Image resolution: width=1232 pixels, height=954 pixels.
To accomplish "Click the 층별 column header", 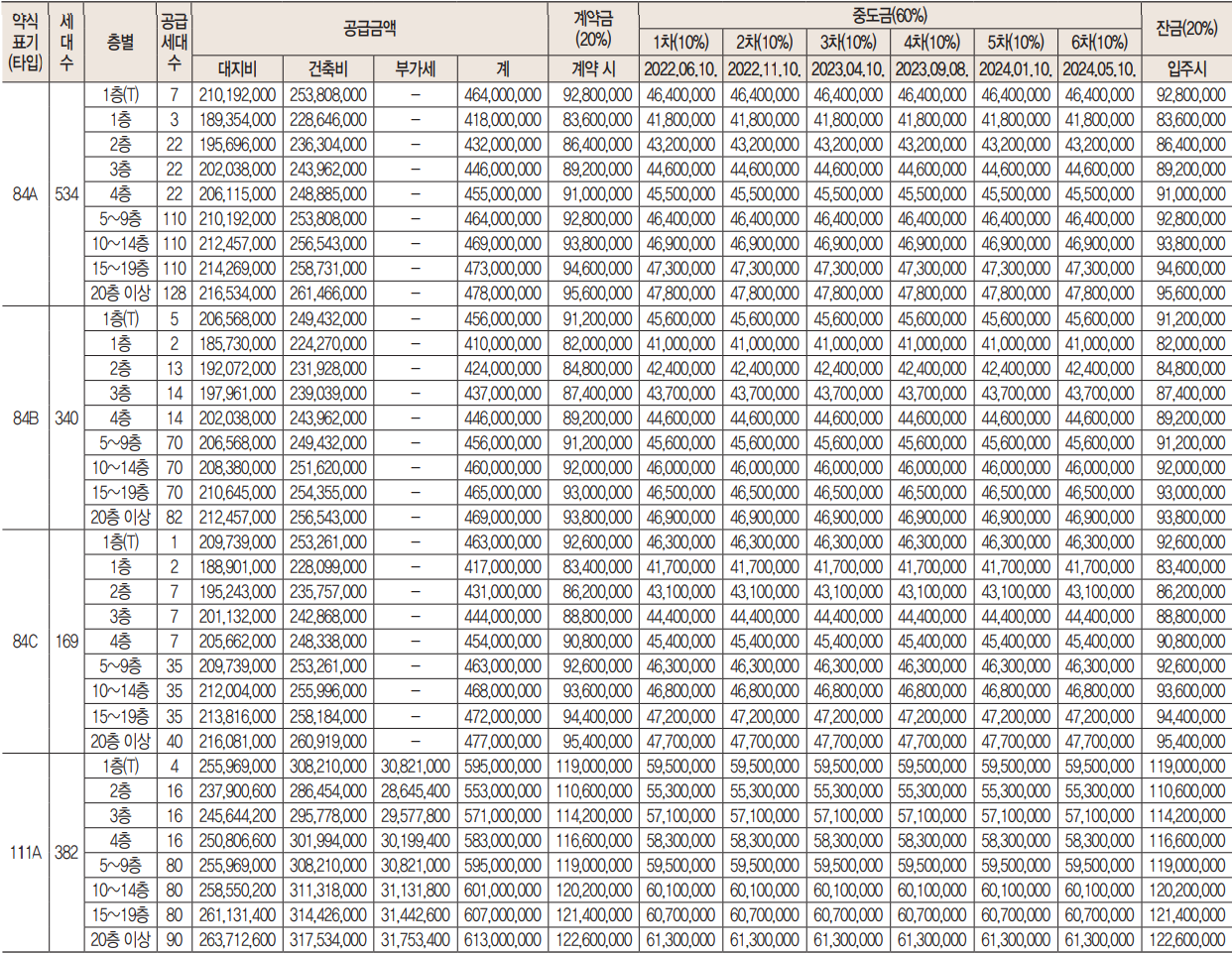I will (x=121, y=41).
